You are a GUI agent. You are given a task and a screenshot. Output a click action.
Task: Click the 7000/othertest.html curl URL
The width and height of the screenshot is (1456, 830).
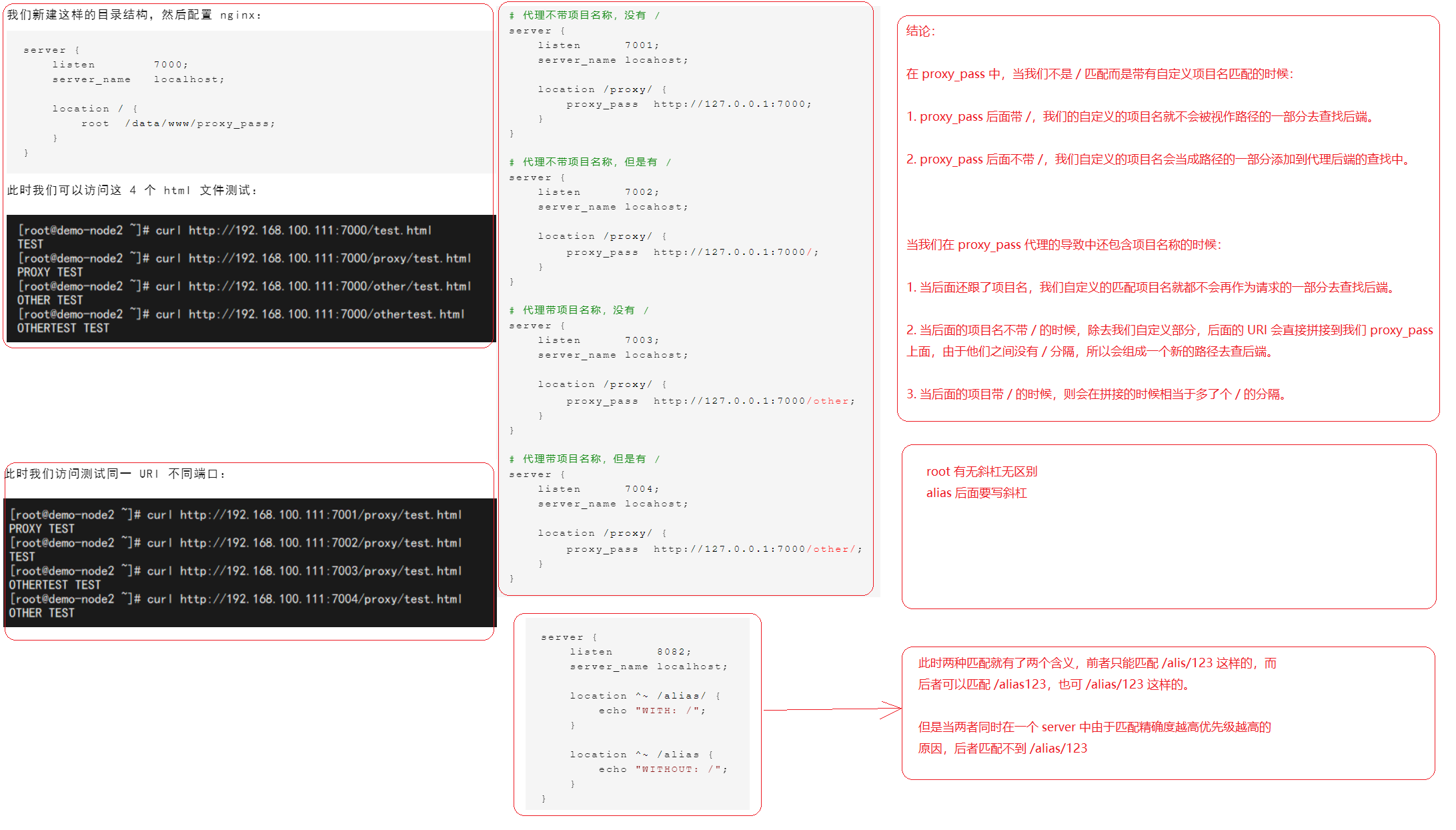(326, 314)
